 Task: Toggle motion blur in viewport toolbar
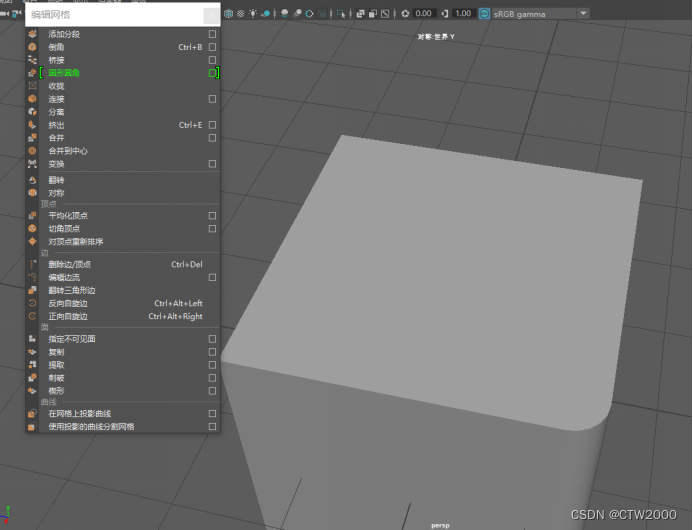(297, 14)
